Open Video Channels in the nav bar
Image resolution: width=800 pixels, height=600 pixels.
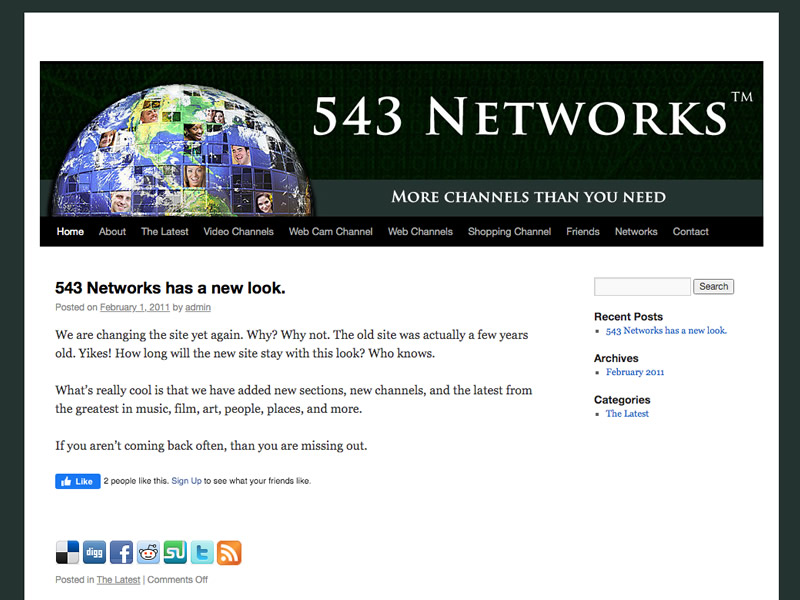point(238,231)
